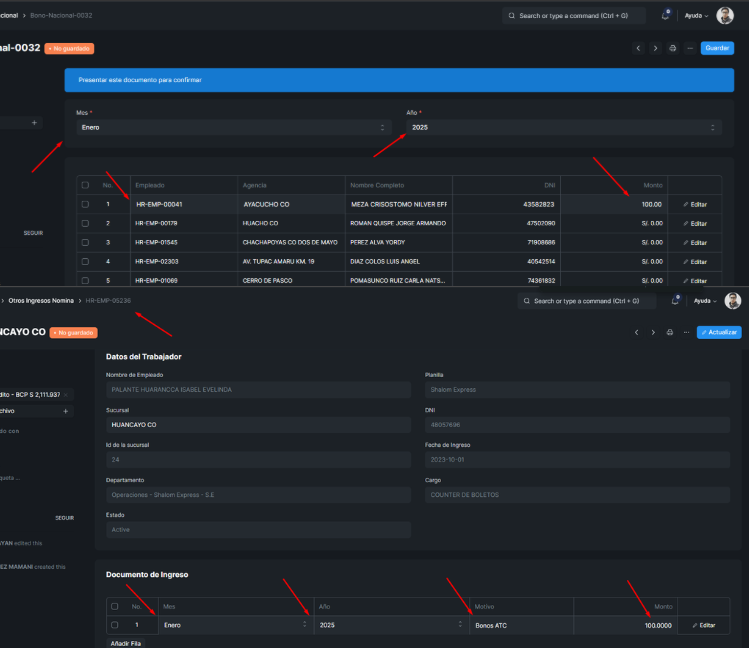
Task: Click the search magnifier in the lower search bar
Action: coord(526,301)
